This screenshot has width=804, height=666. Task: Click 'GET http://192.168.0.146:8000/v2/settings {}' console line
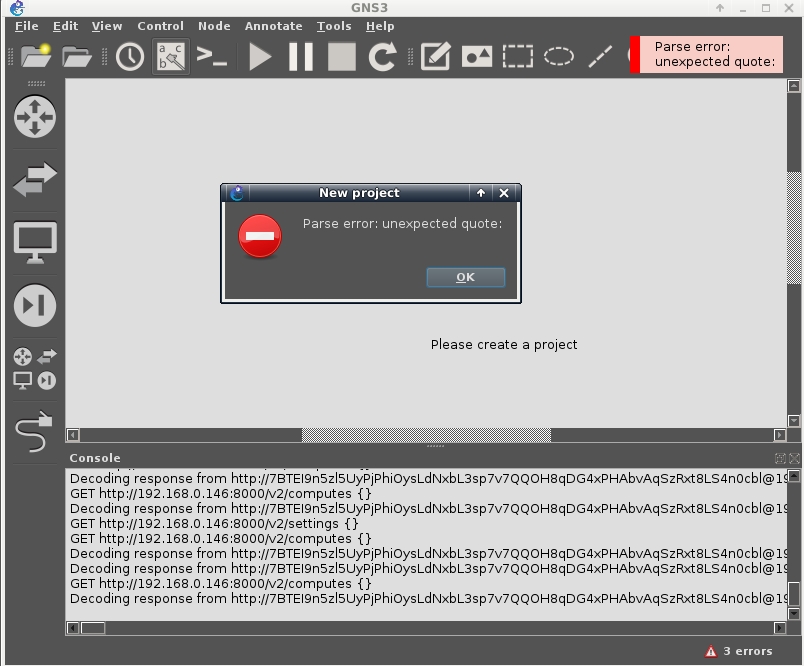(x=214, y=523)
